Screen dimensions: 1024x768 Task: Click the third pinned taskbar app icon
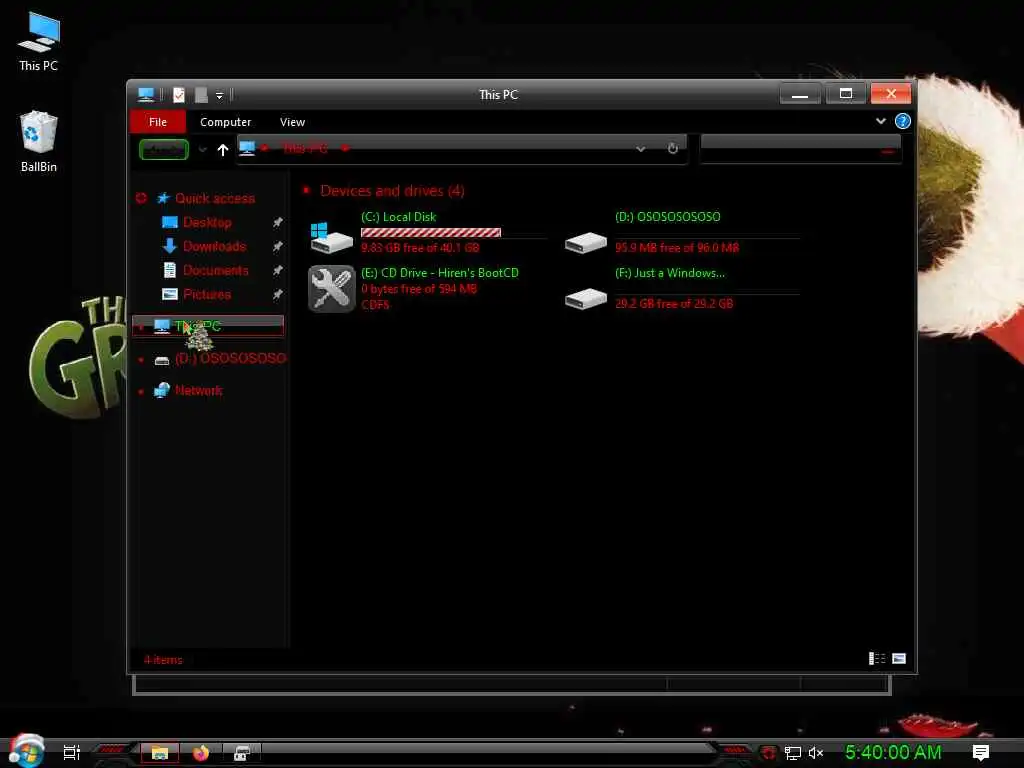[x=242, y=753]
